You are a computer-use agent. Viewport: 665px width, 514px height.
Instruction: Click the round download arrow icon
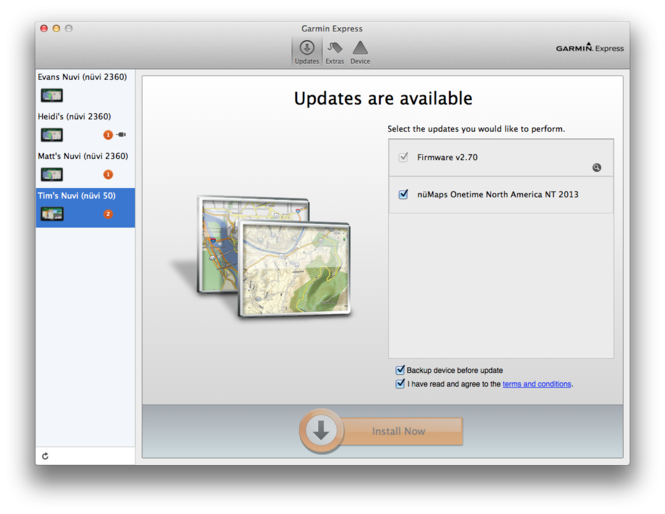(321, 431)
